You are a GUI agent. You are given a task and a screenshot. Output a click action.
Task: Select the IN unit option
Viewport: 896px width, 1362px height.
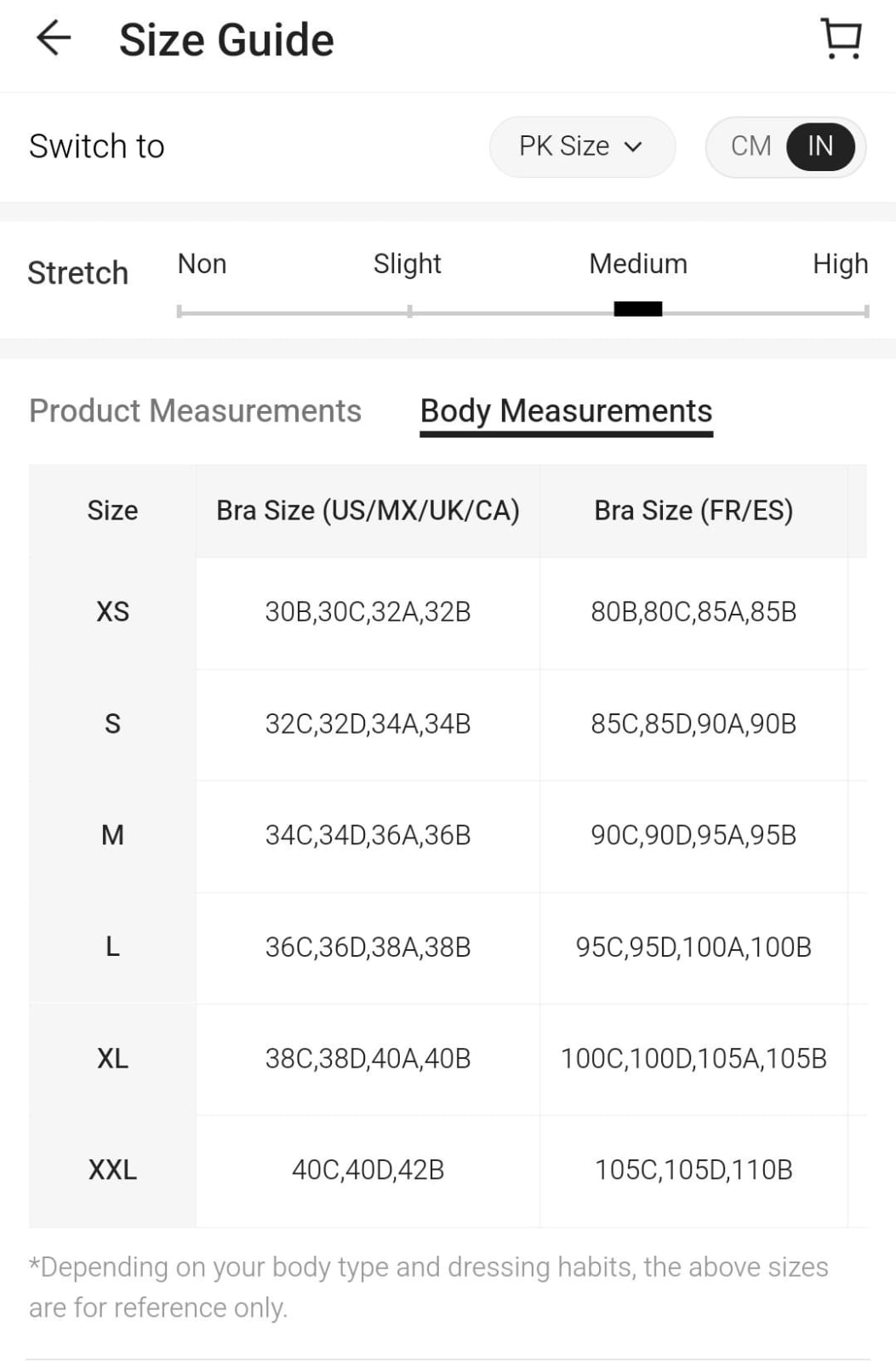(819, 146)
